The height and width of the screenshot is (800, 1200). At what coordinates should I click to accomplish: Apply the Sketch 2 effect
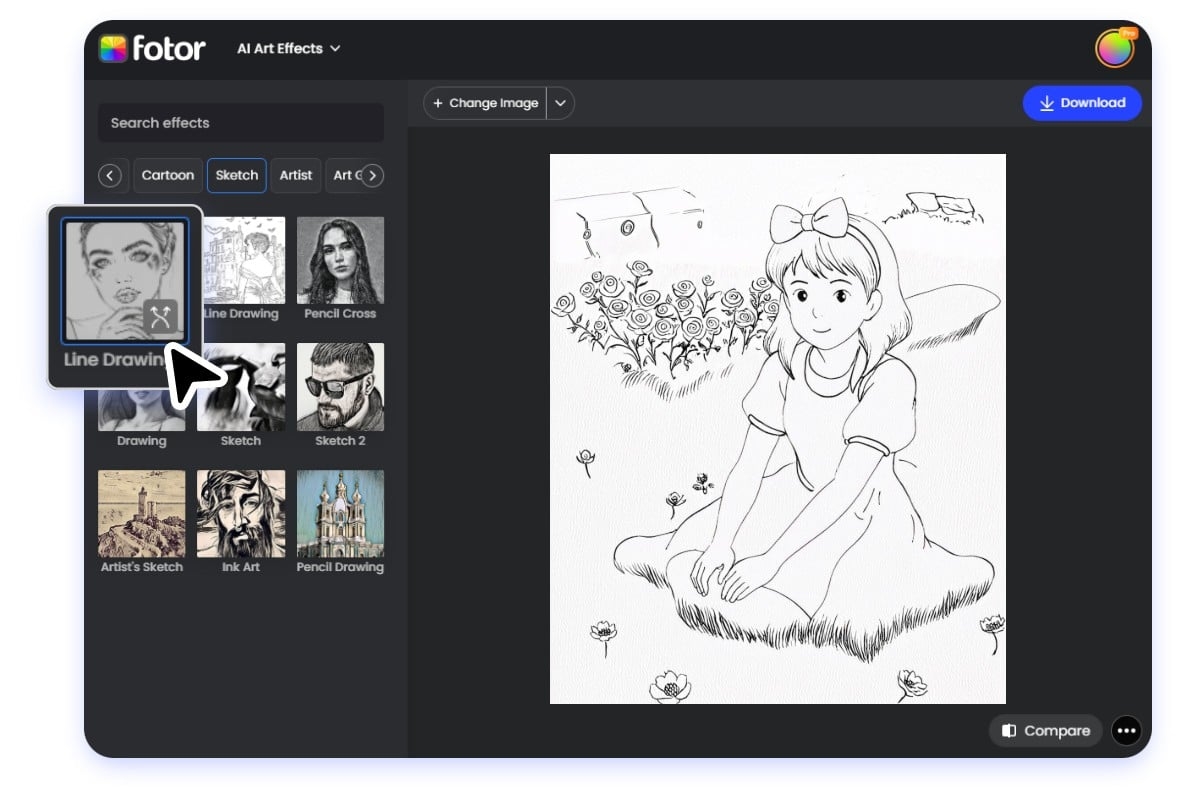pos(340,387)
